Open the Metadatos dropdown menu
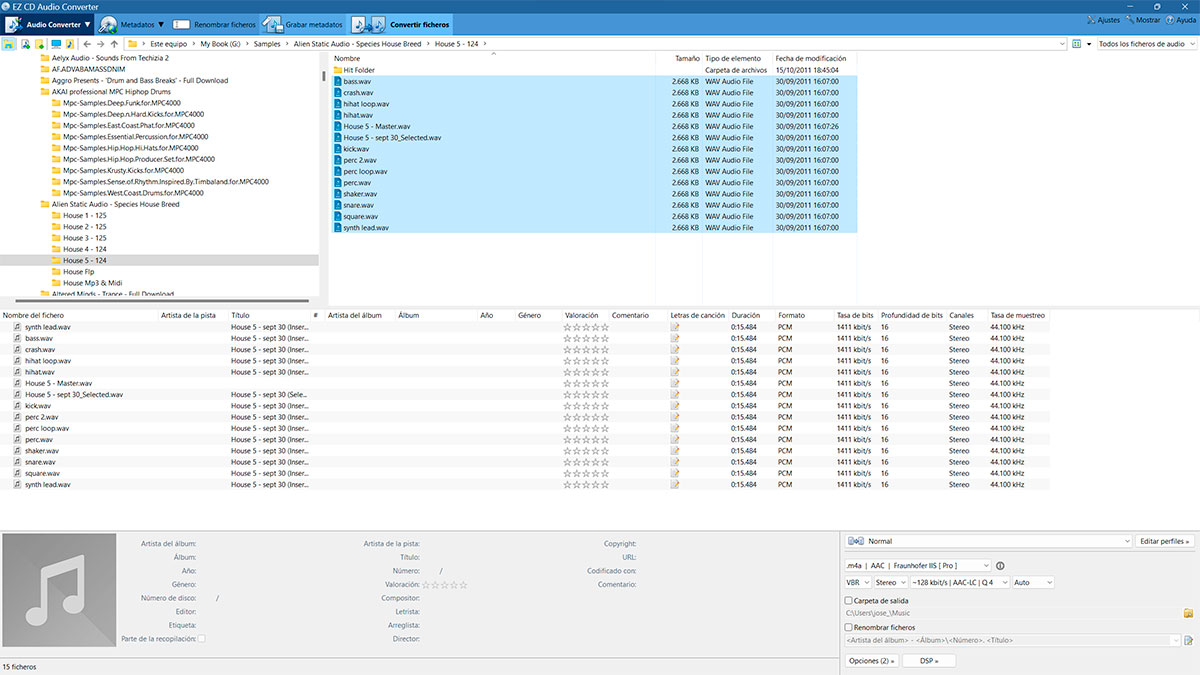 click(x=131, y=23)
